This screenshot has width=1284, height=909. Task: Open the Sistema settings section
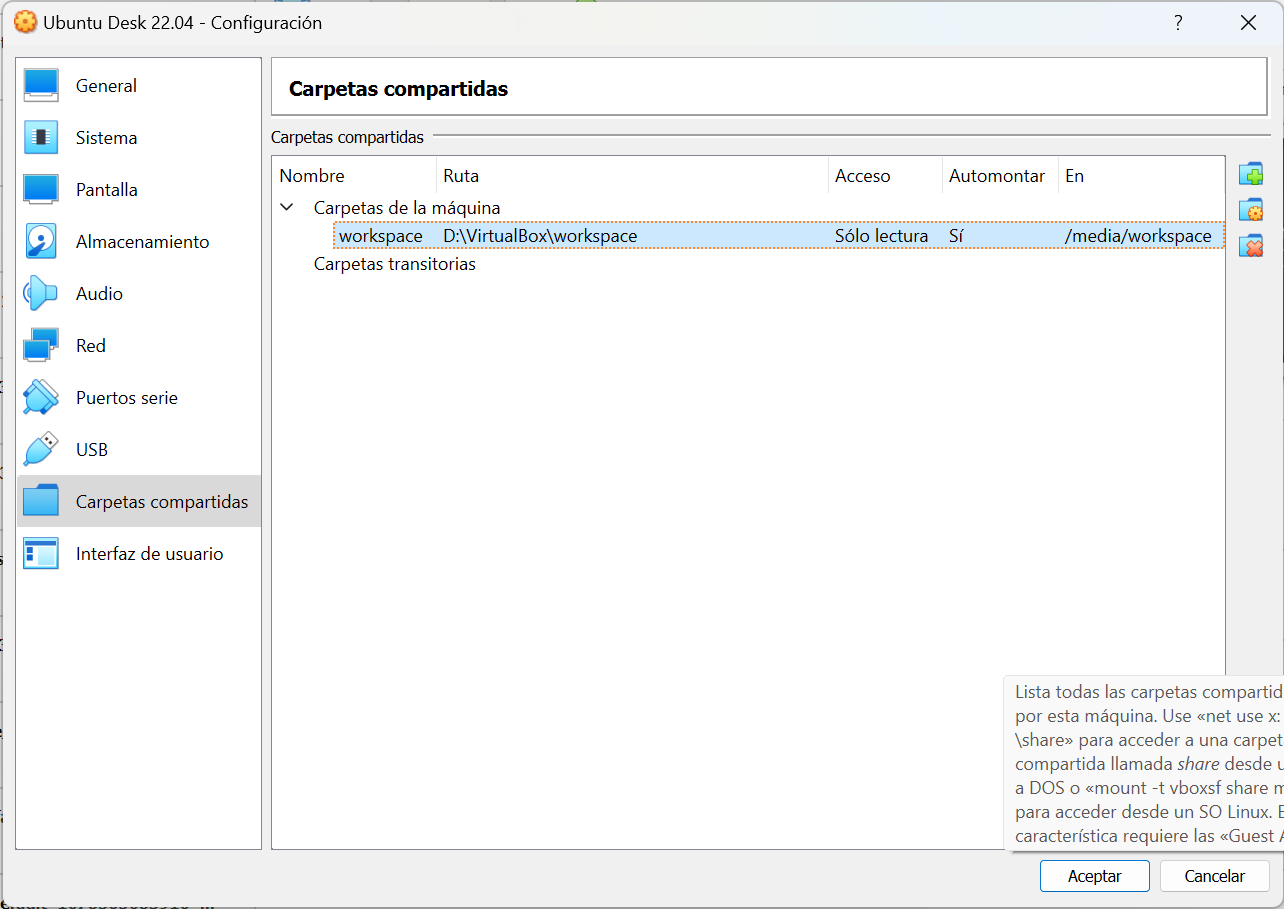pos(105,137)
